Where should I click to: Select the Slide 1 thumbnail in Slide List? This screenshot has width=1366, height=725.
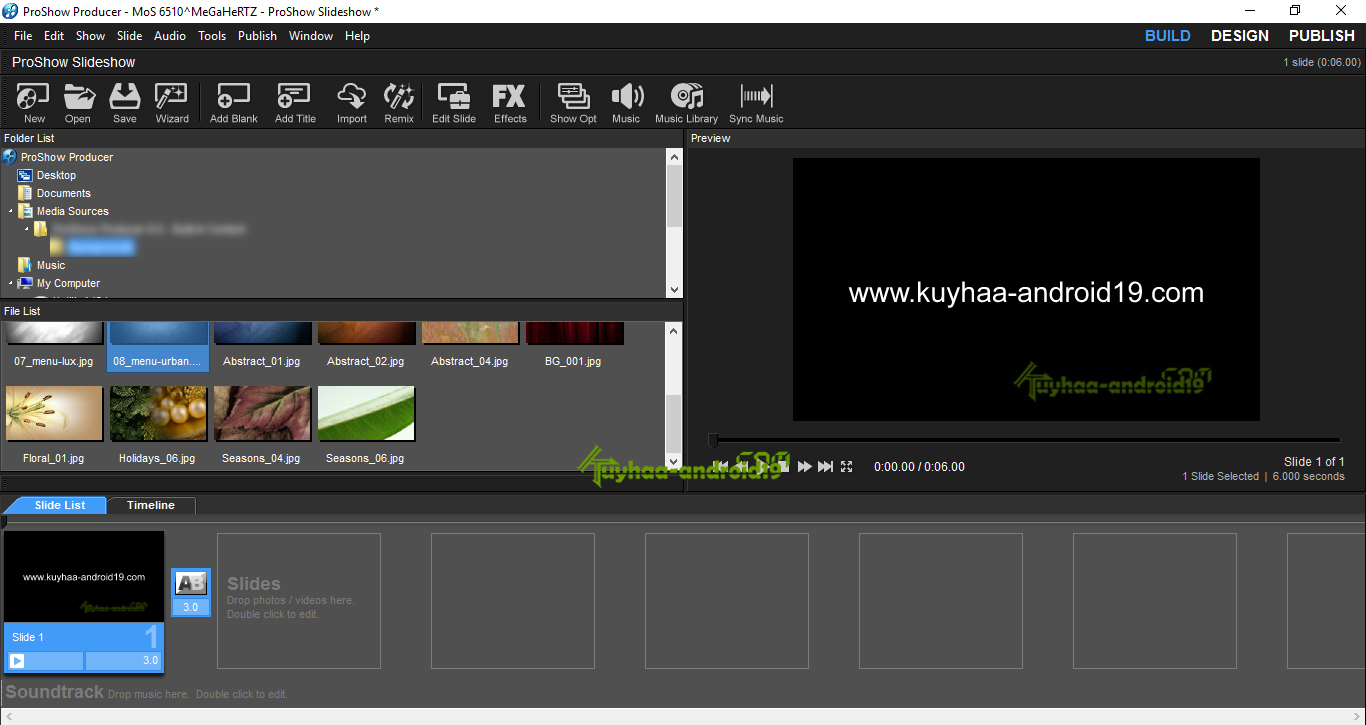click(x=84, y=577)
